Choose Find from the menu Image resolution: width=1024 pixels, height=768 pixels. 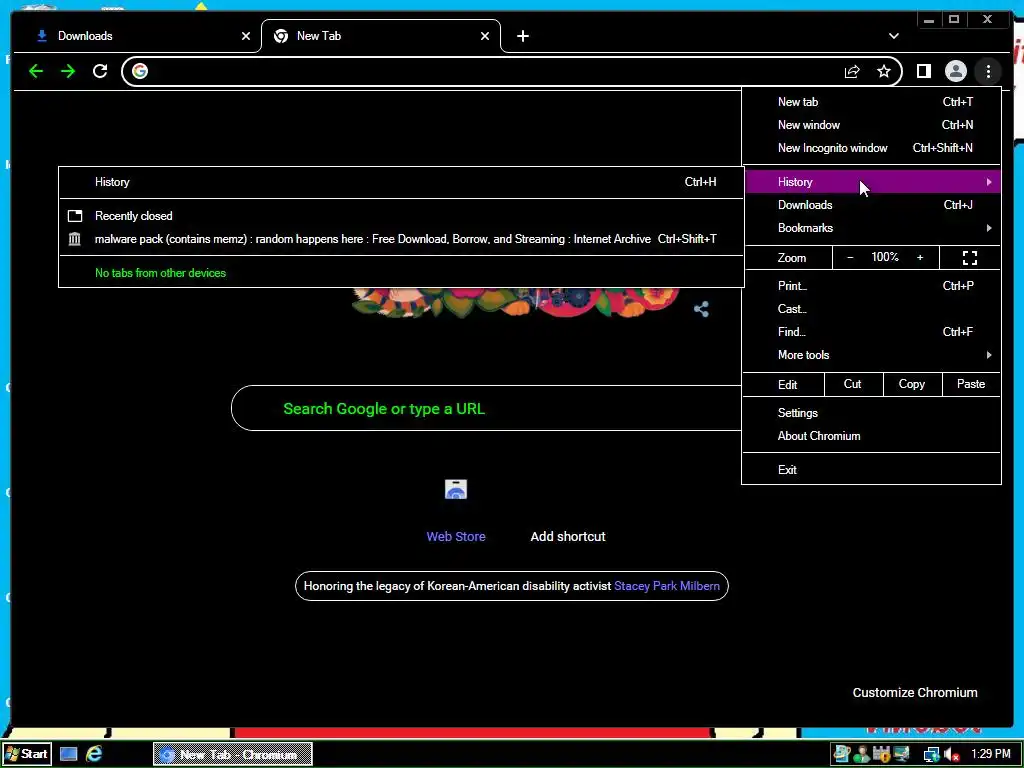pyautogui.click(x=872, y=332)
